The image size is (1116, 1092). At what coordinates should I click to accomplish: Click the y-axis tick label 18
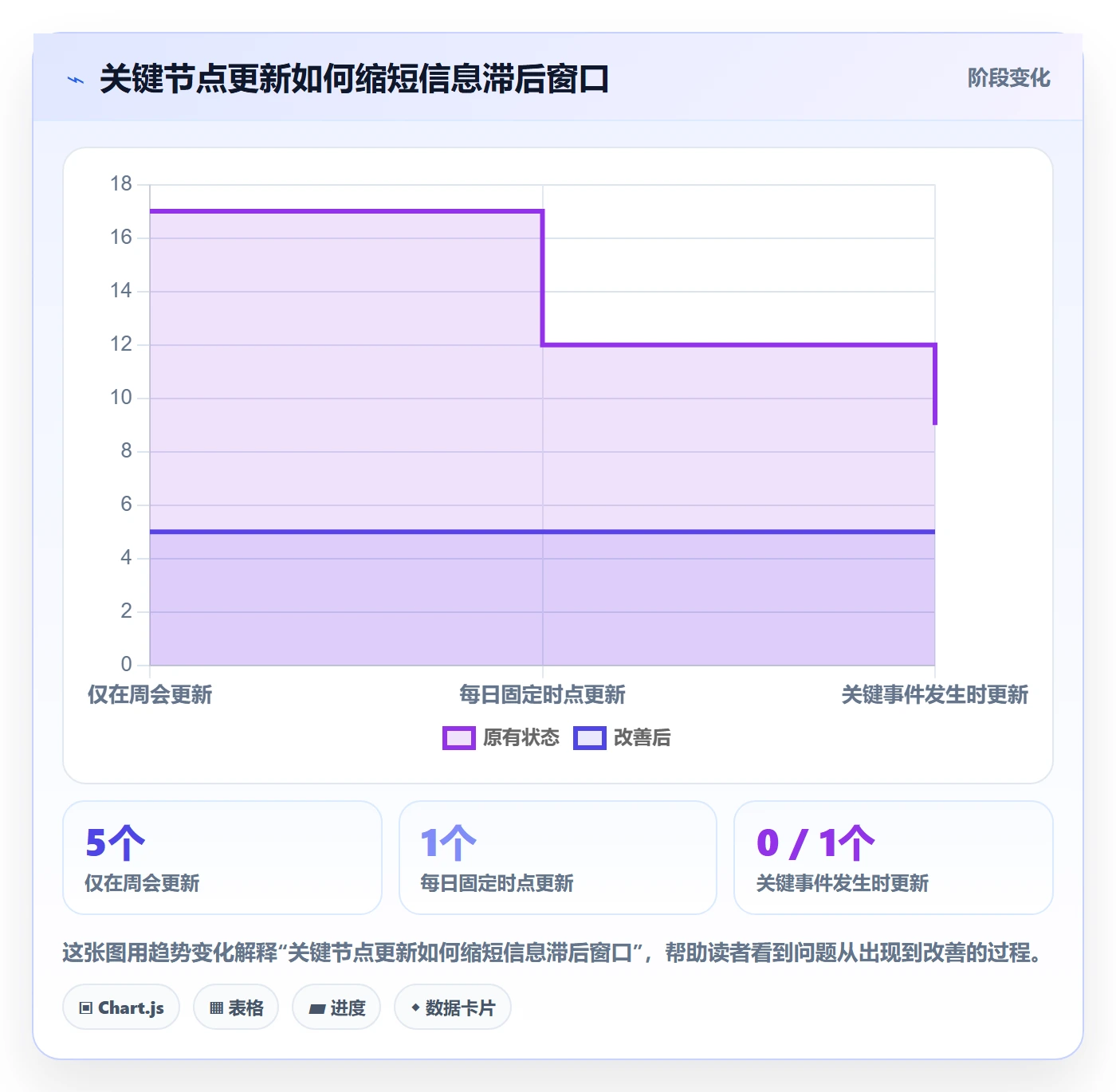tap(121, 184)
